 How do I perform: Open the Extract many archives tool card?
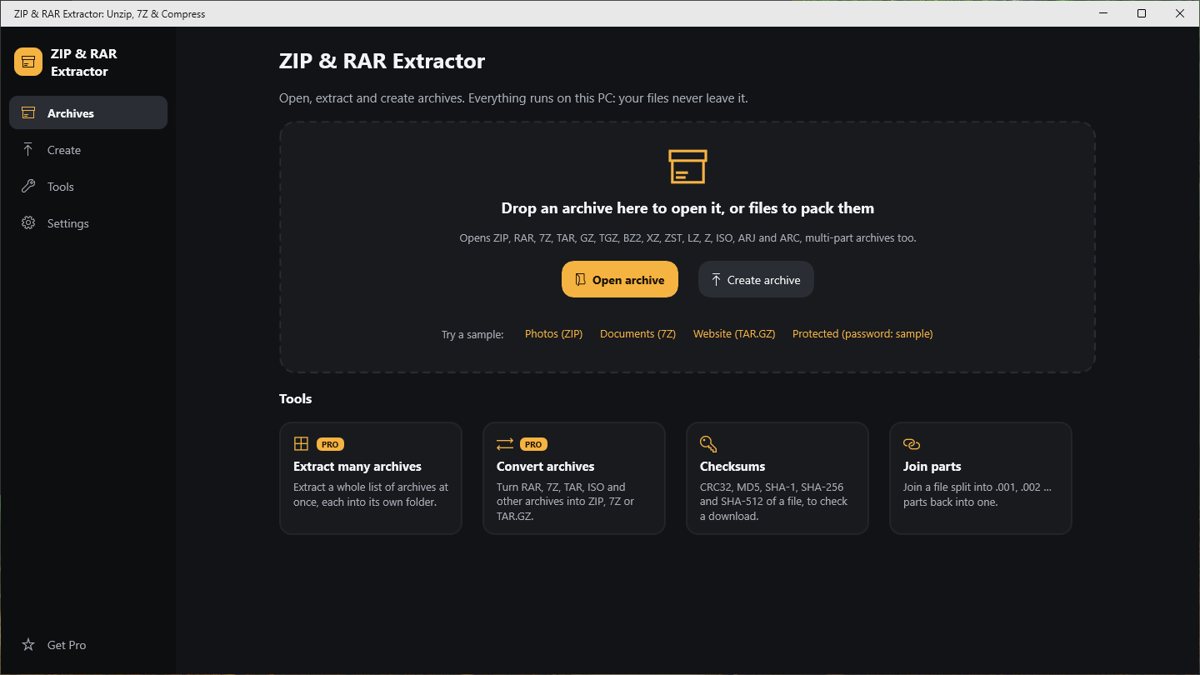coord(371,478)
